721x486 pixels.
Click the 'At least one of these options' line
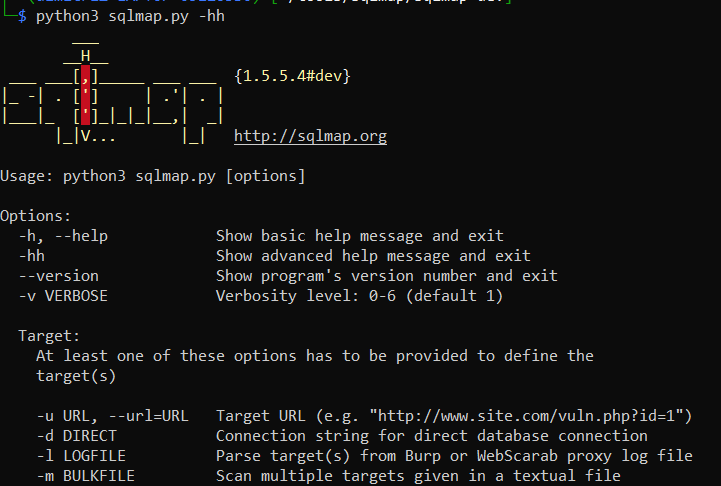tap(315, 356)
